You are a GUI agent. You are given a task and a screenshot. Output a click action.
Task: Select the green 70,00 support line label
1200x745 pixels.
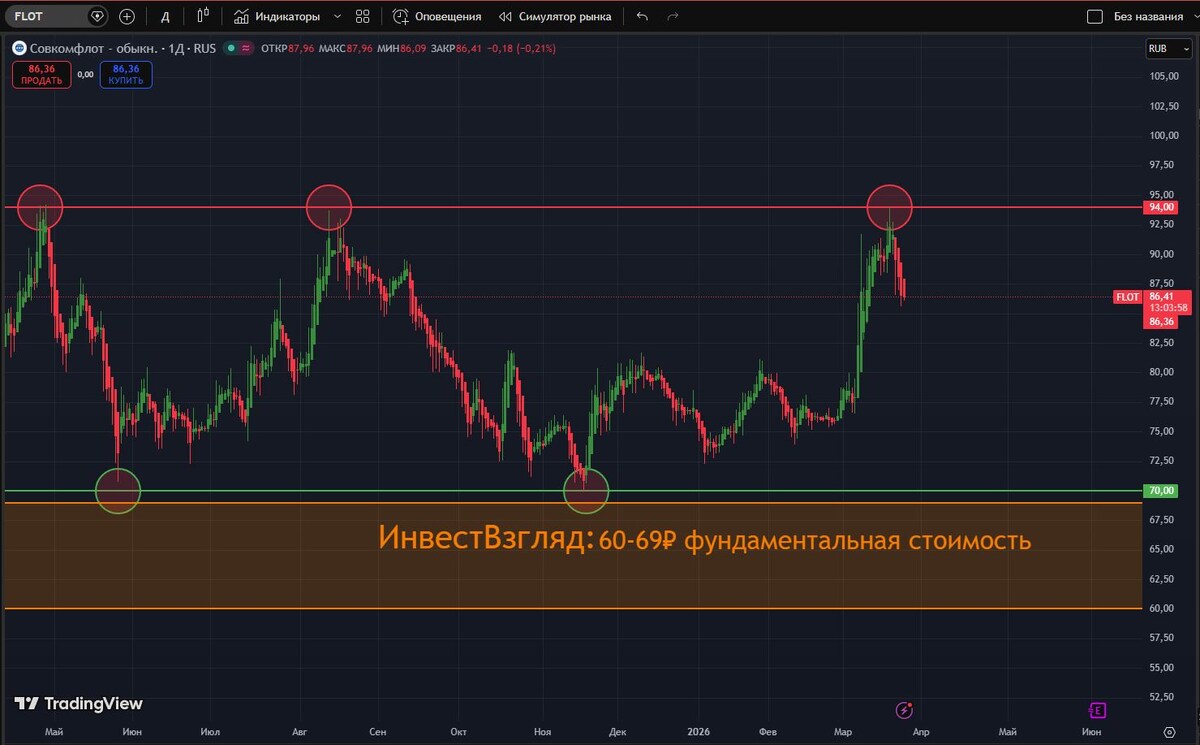point(1161,491)
